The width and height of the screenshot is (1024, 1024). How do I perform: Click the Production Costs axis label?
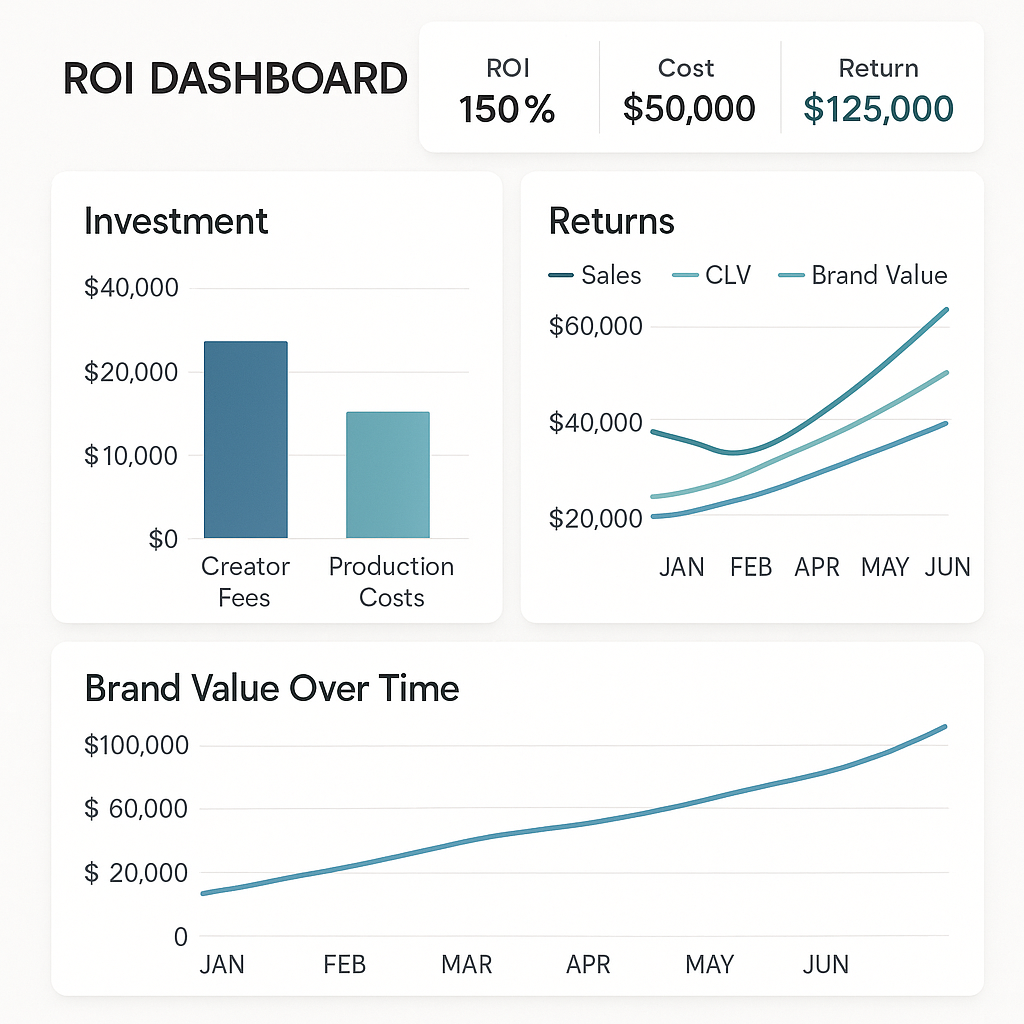pyautogui.click(x=391, y=582)
